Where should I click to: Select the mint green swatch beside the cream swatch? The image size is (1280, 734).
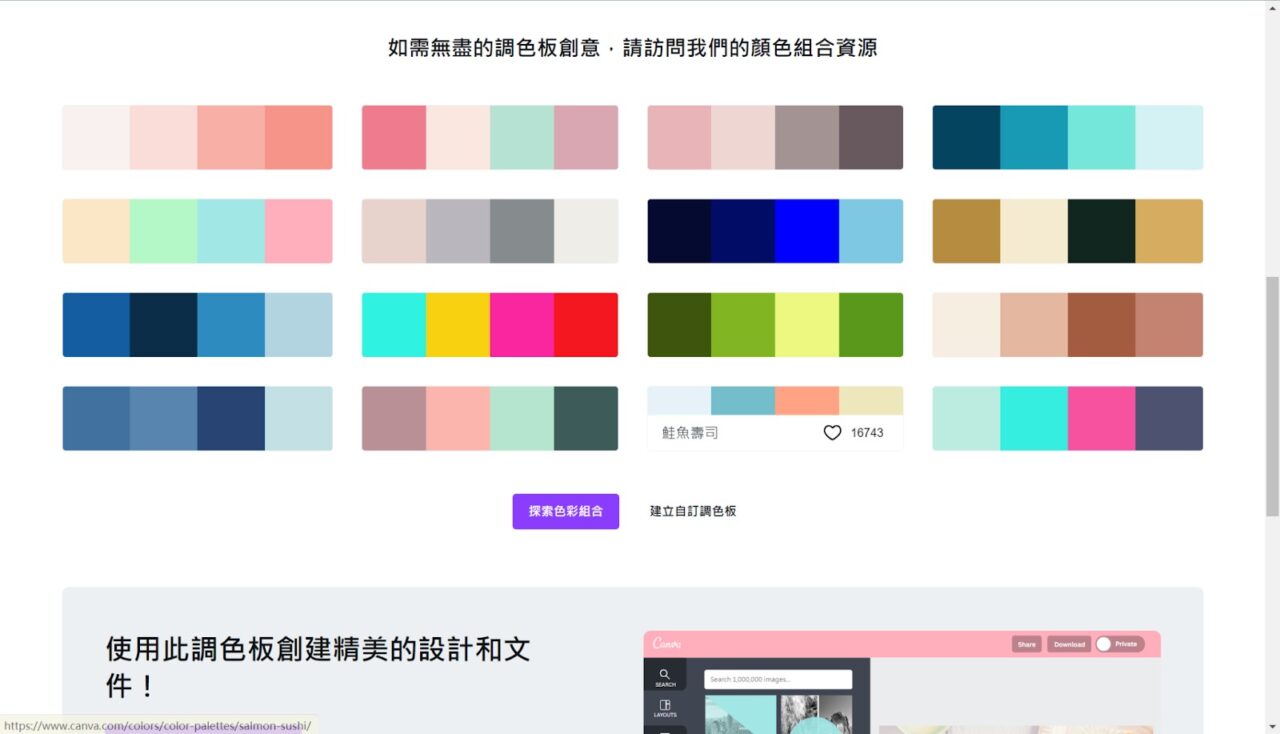[x=163, y=231]
